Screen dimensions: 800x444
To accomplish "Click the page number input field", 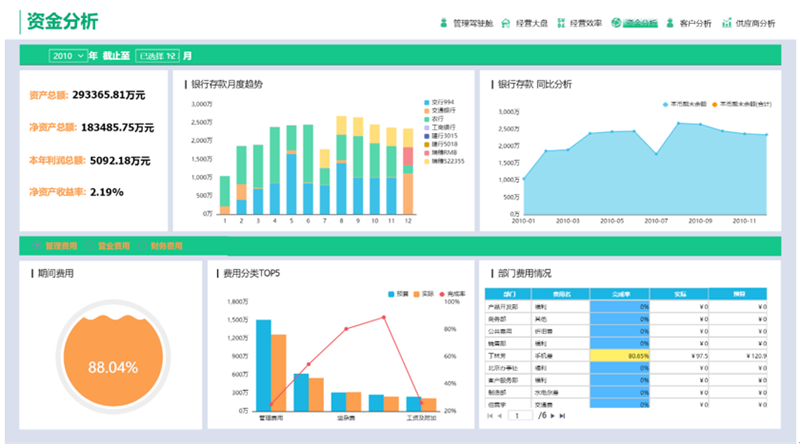I will pyautogui.click(x=520, y=415).
